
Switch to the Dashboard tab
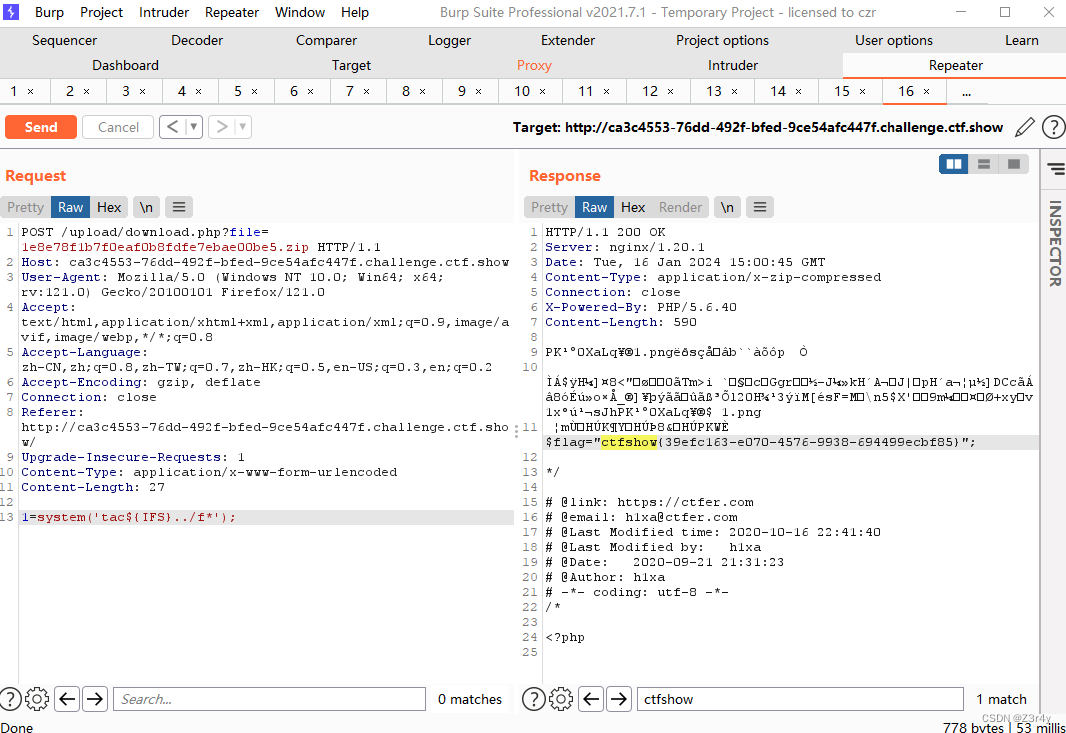click(126, 65)
